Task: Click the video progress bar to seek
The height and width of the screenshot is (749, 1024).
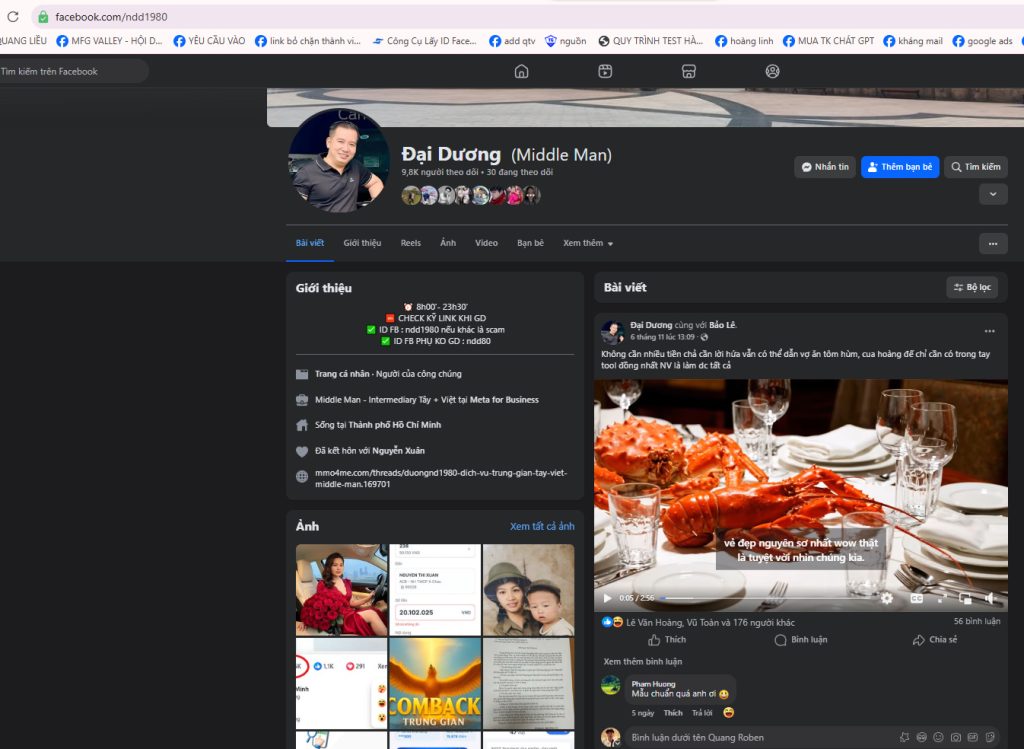Action: point(760,598)
